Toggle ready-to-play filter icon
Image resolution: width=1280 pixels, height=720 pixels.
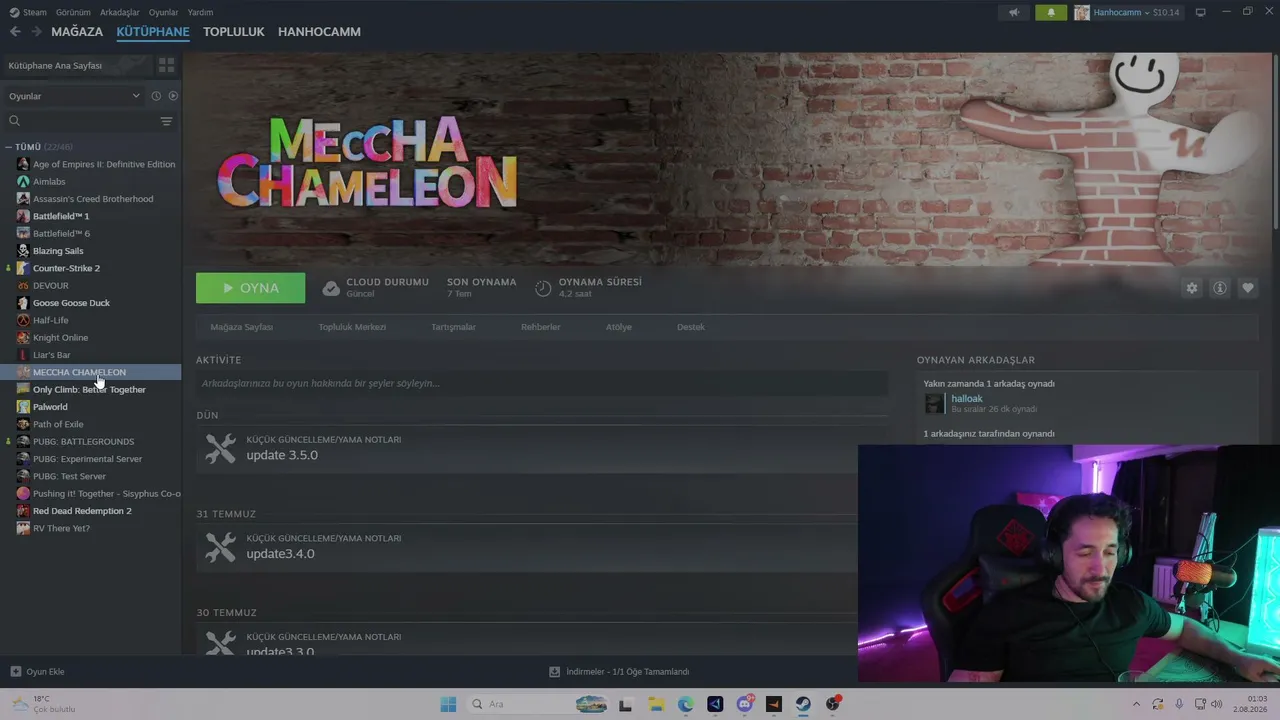tap(173, 96)
